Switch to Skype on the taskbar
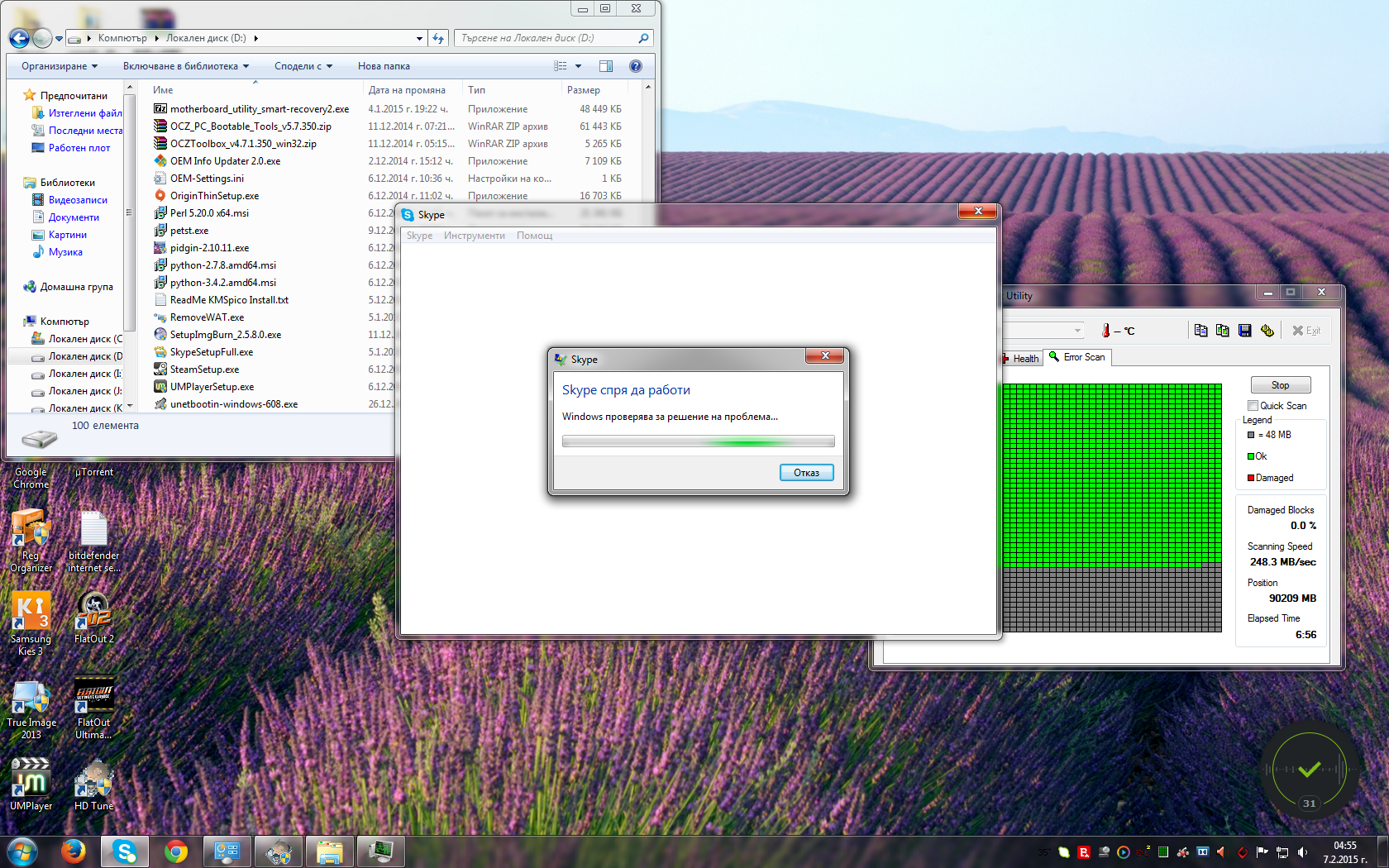 click(125, 851)
